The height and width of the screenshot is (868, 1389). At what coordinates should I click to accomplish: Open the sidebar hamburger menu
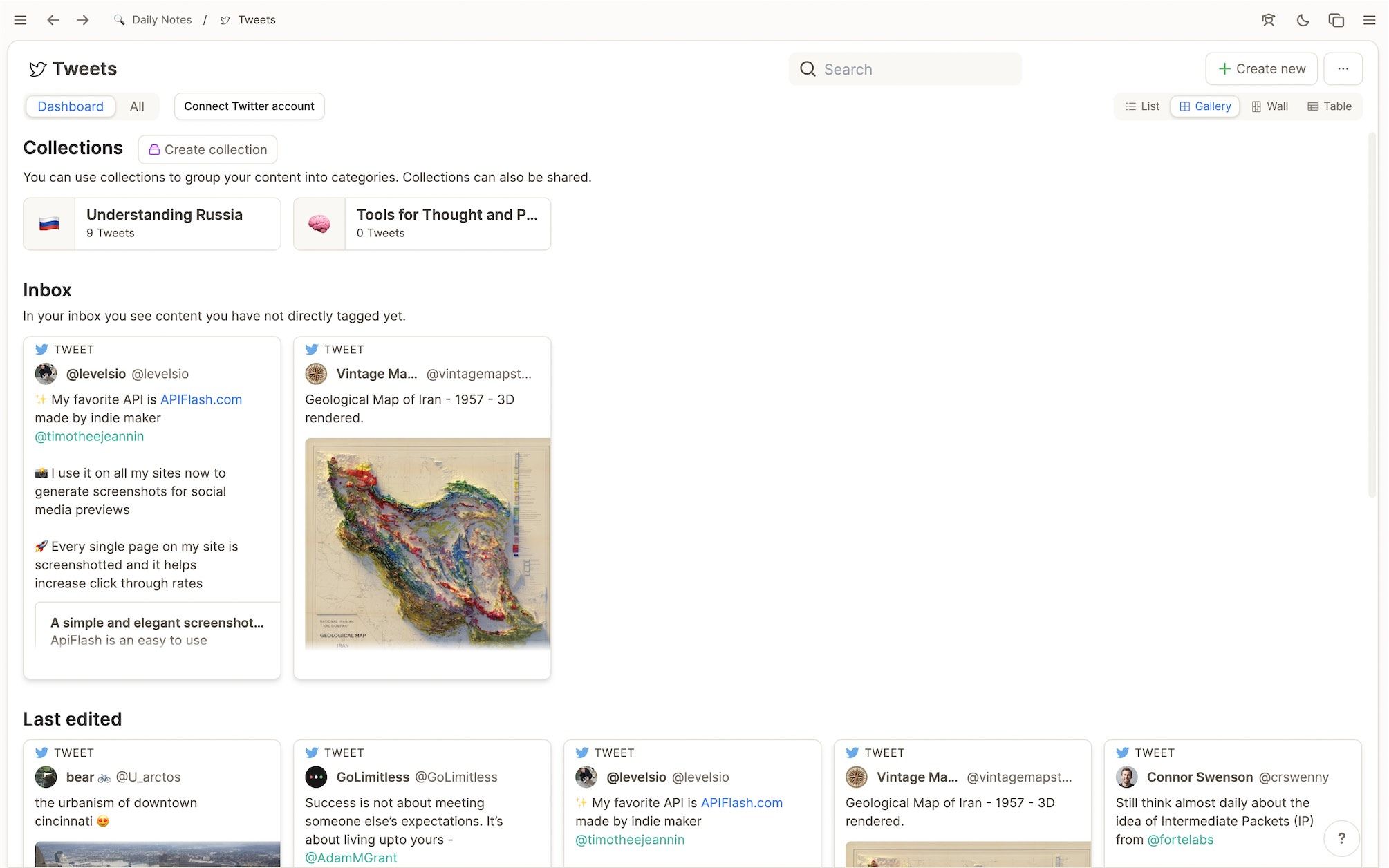(20, 20)
